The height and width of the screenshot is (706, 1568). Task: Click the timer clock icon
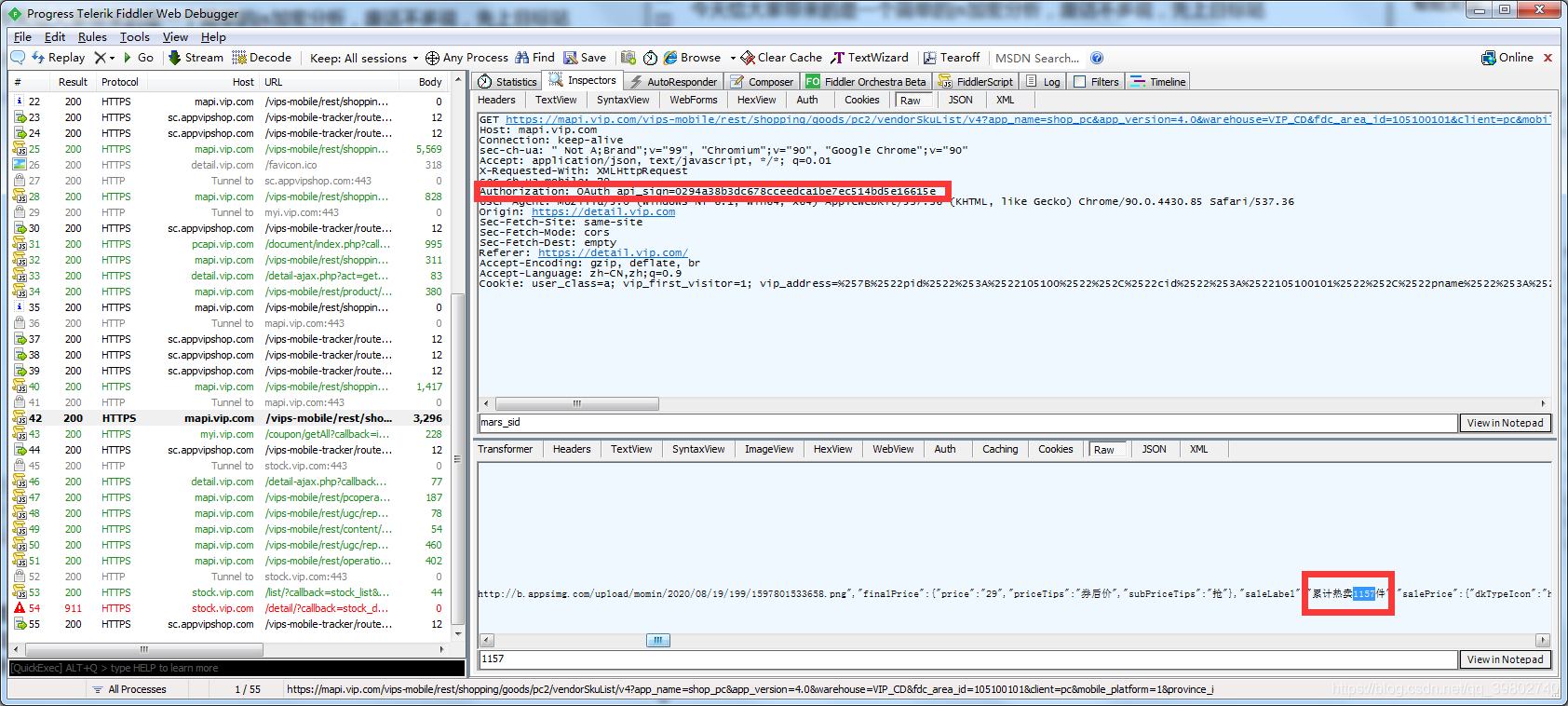650,58
